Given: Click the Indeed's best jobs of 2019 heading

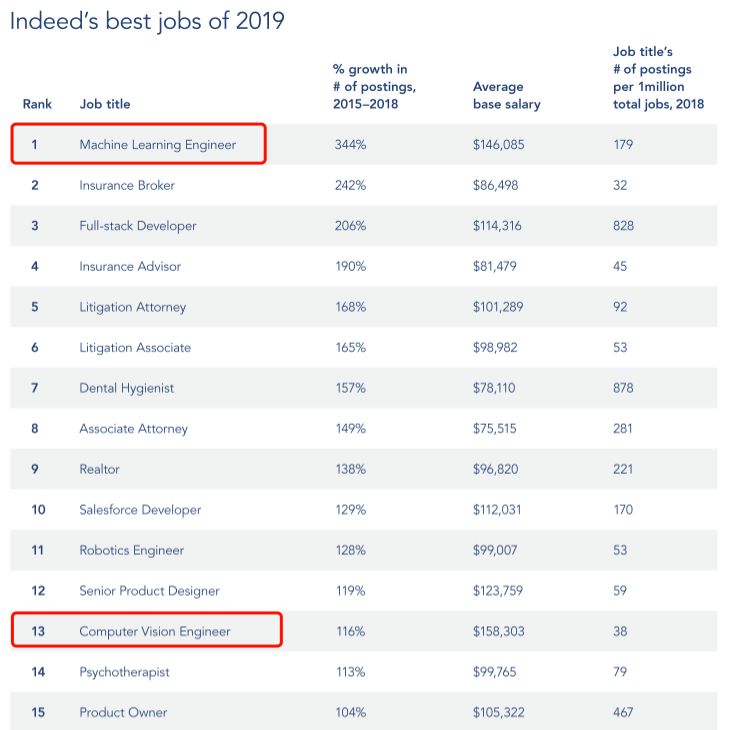Looking at the screenshot, I should pyautogui.click(x=147, y=22).
